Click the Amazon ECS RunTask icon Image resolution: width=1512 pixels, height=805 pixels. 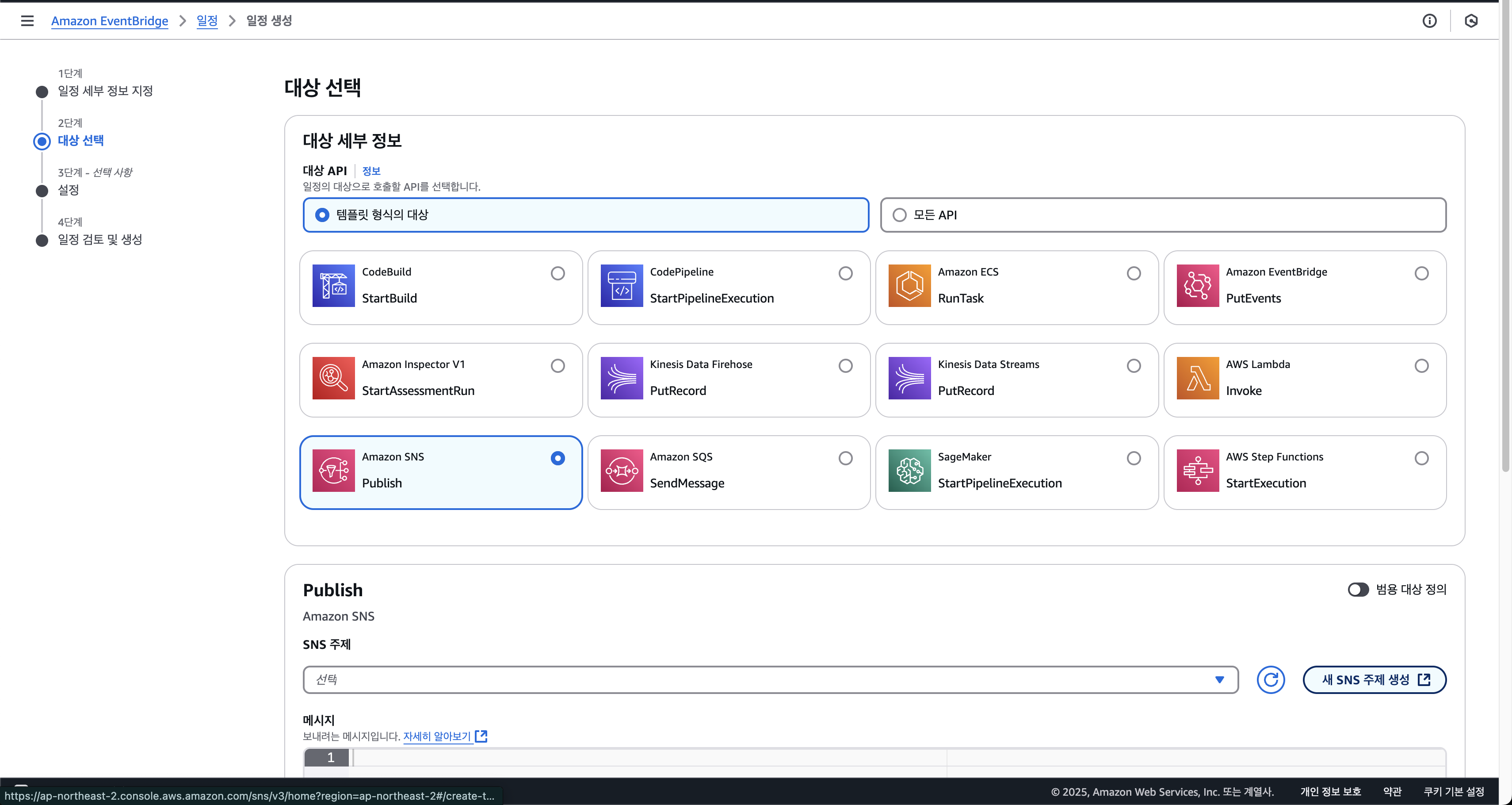(x=909, y=285)
